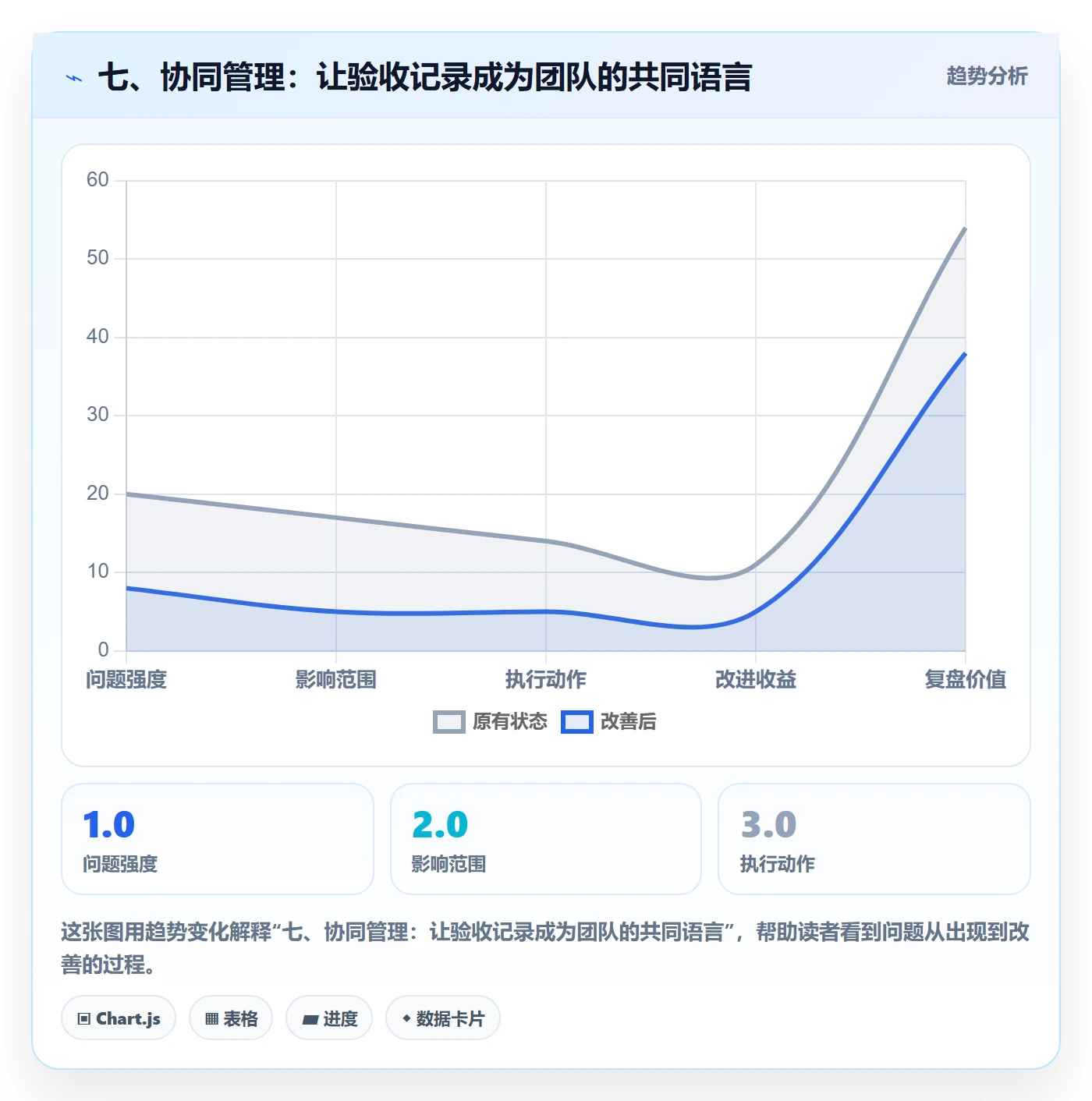Click the gray 原有状态 legend swatch
1092x1101 pixels.
[449, 722]
